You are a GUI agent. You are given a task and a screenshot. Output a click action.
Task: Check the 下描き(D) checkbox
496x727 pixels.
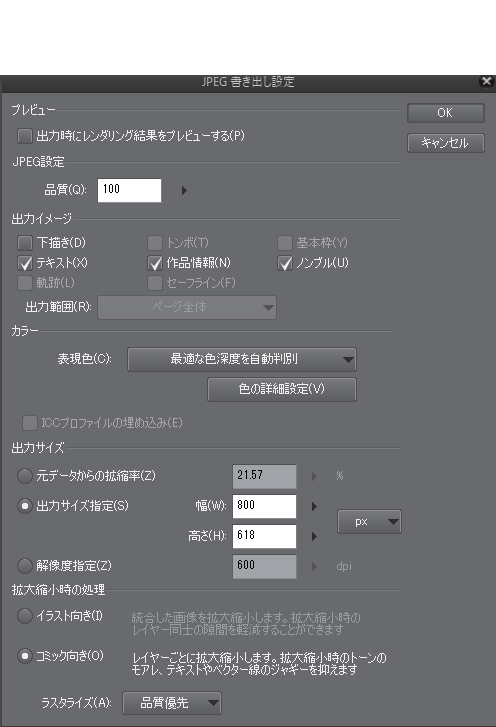tap(25, 242)
